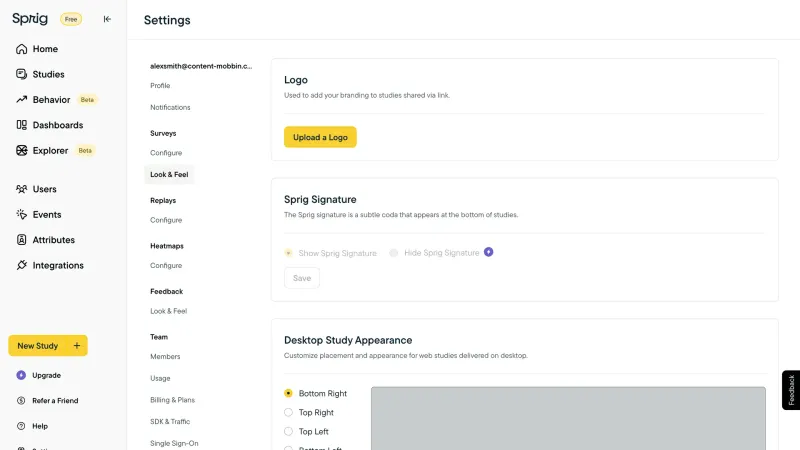800x450 pixels.
Task: Click the purple Upgrade icon
Action: [x=21, y=375]
